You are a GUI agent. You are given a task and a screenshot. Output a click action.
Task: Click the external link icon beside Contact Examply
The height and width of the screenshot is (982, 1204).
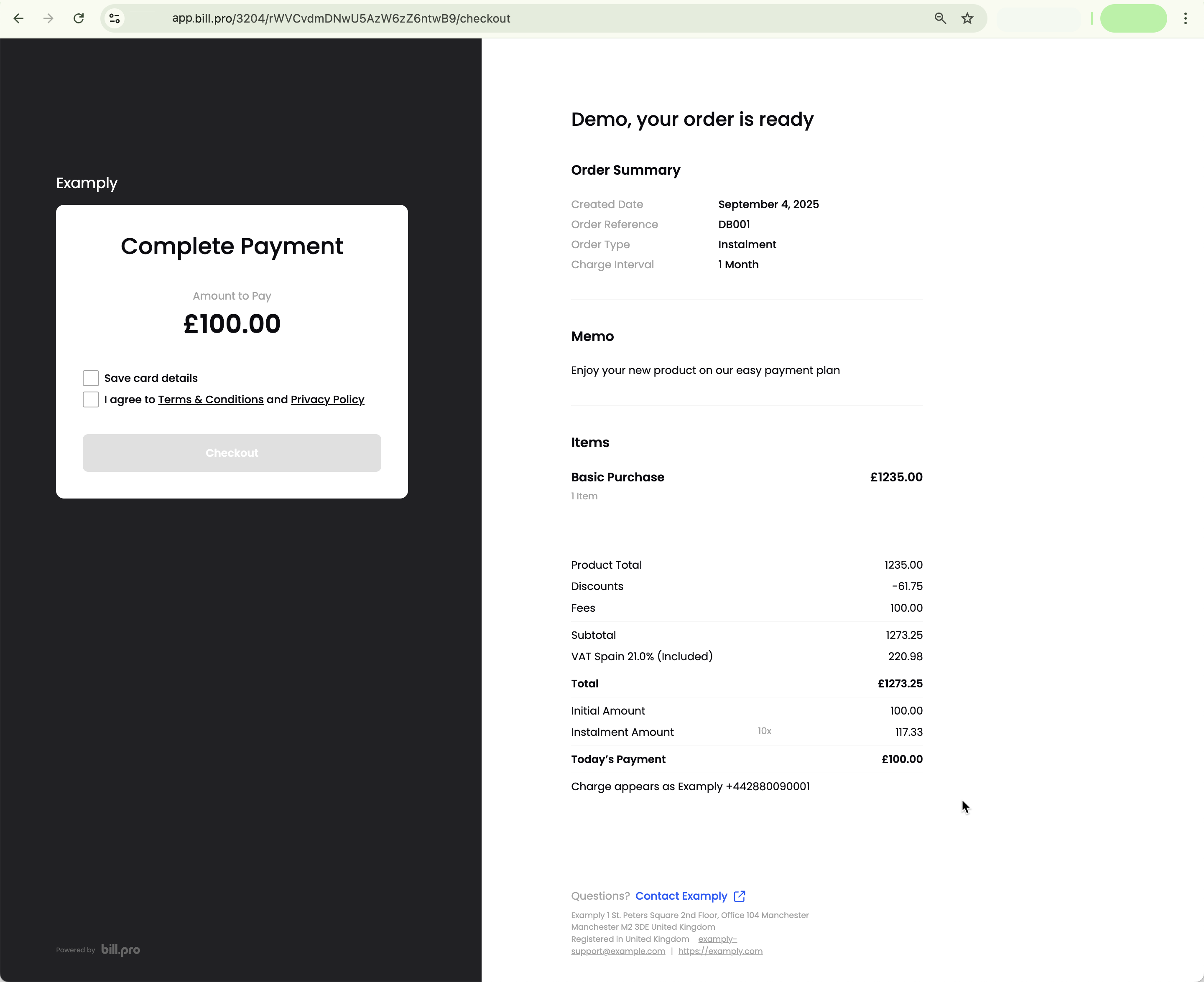point(740,896)
